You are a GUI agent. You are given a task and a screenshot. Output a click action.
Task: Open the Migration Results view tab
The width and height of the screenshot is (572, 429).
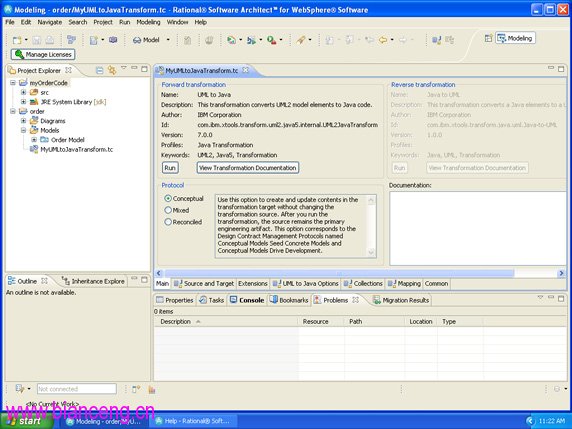[401, 300]
